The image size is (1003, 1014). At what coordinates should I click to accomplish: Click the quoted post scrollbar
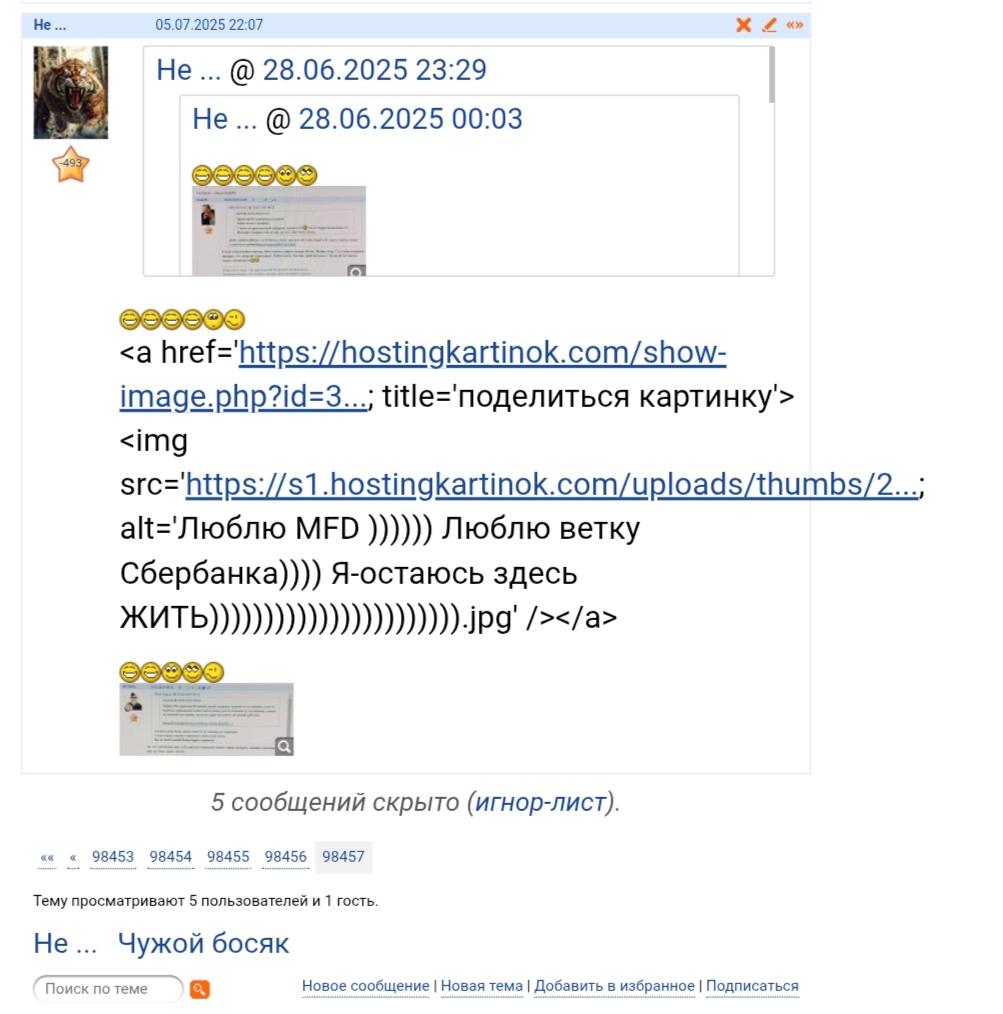click(771, 75)
